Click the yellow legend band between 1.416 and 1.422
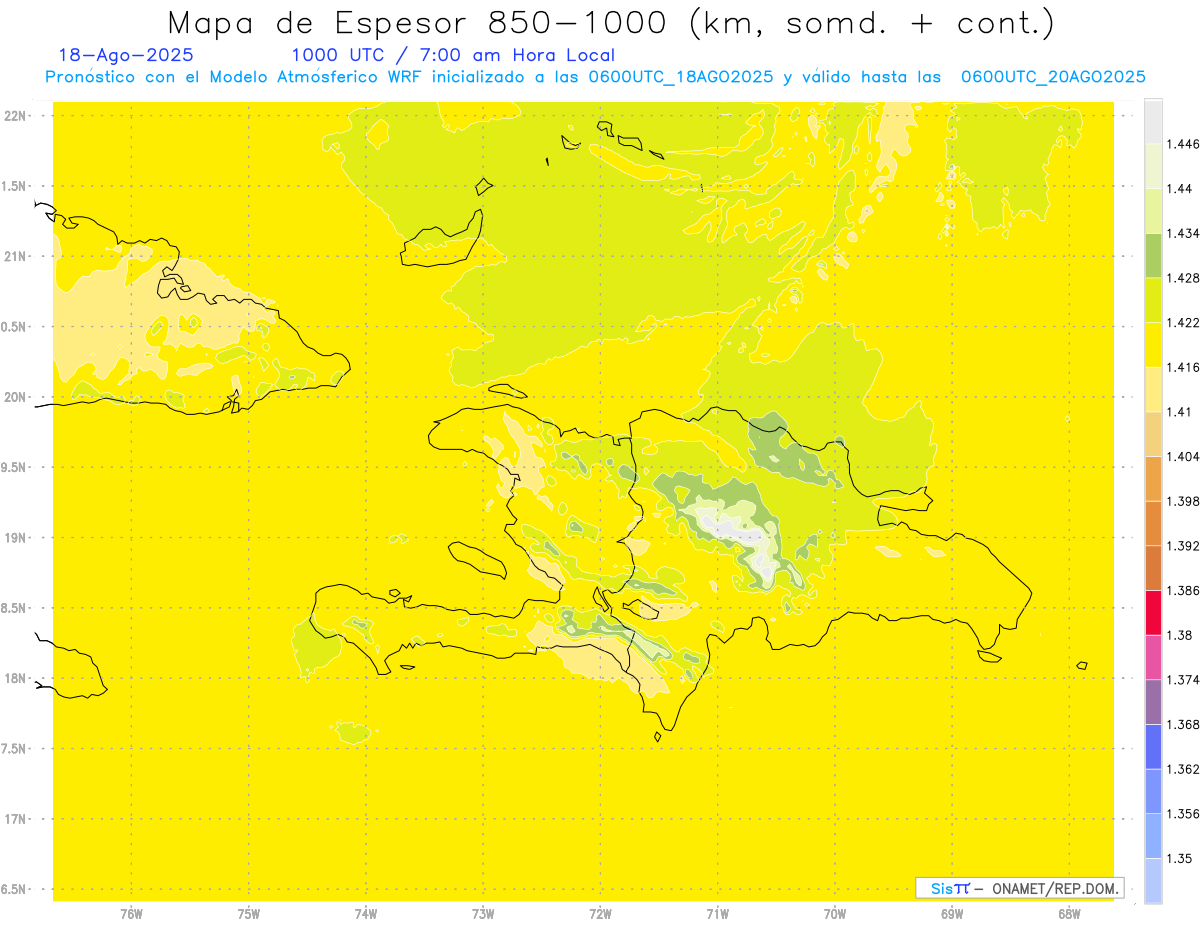The width and height of the screenshot is (1200, 927). tap(1153, 345)
